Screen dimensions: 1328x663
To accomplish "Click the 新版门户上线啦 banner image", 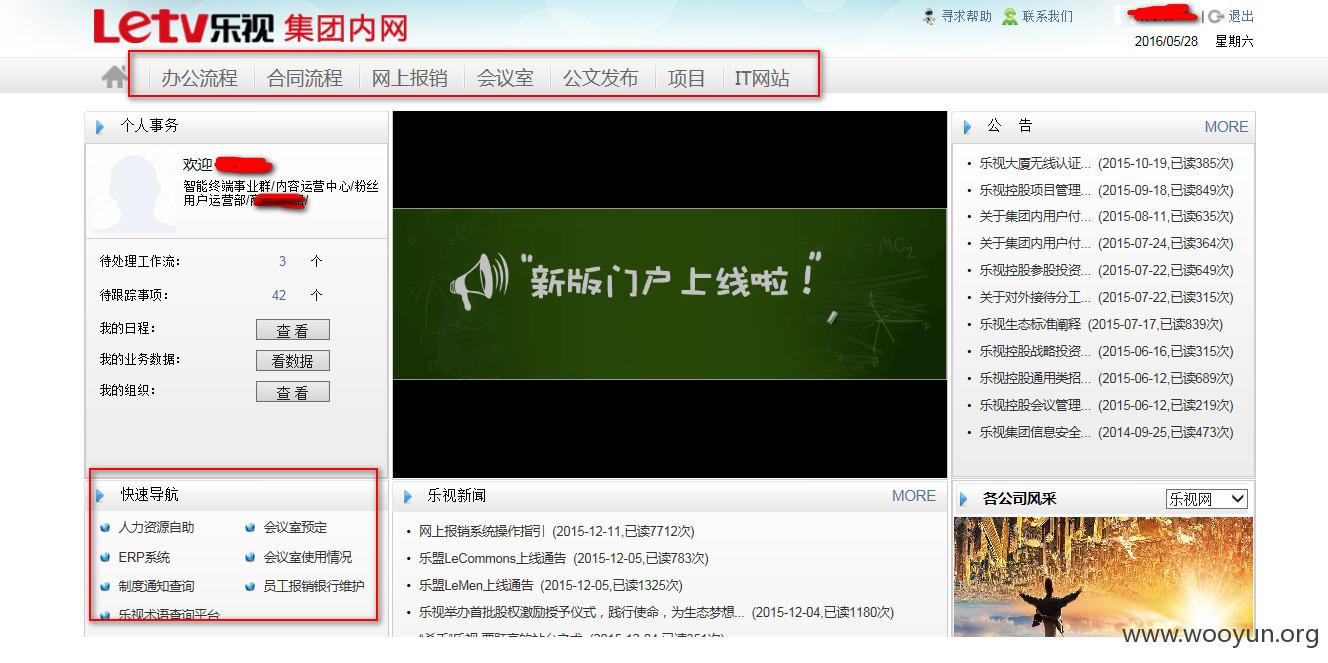I will (669, 294).
